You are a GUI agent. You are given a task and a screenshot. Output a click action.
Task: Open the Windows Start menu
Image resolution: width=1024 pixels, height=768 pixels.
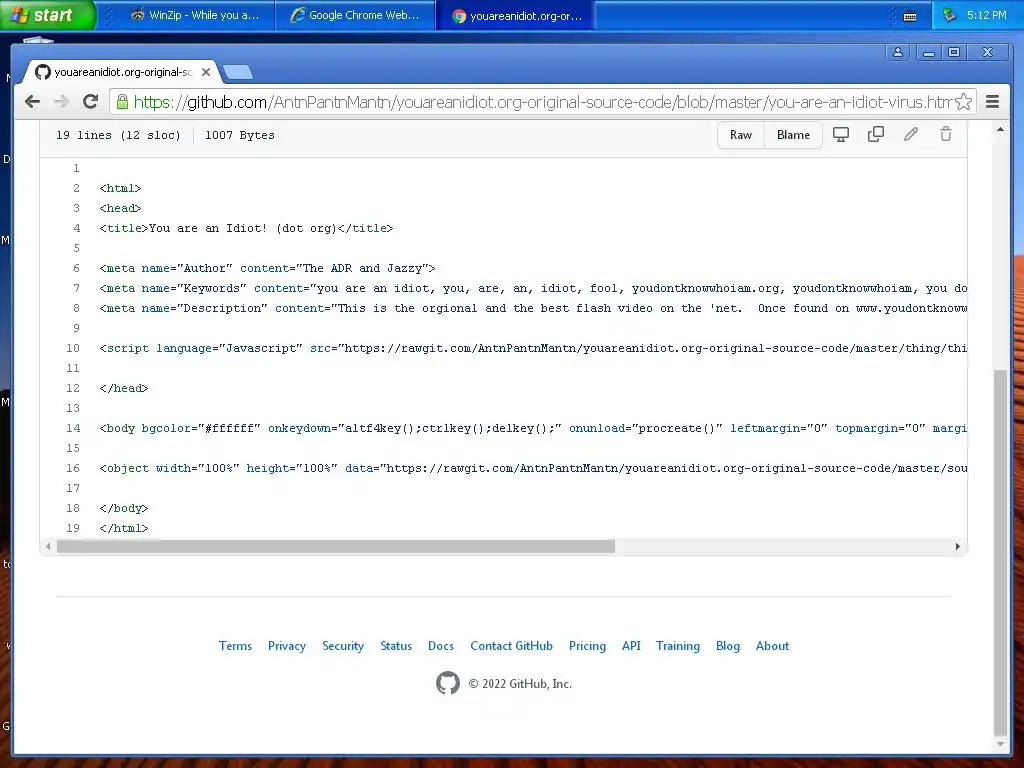pyautogui.click(x=47, y=15)
